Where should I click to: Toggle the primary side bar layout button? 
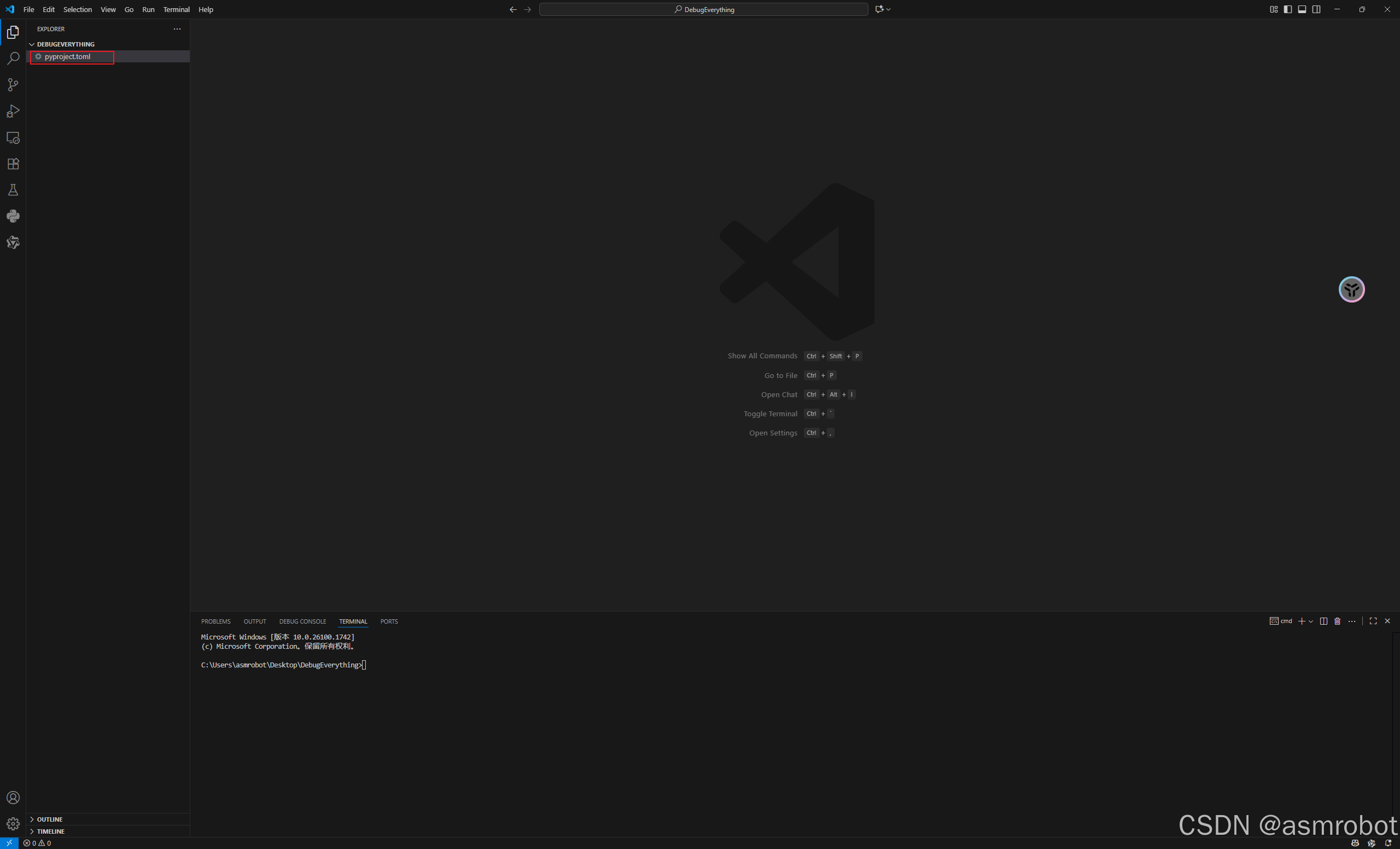click(1287, 9)
